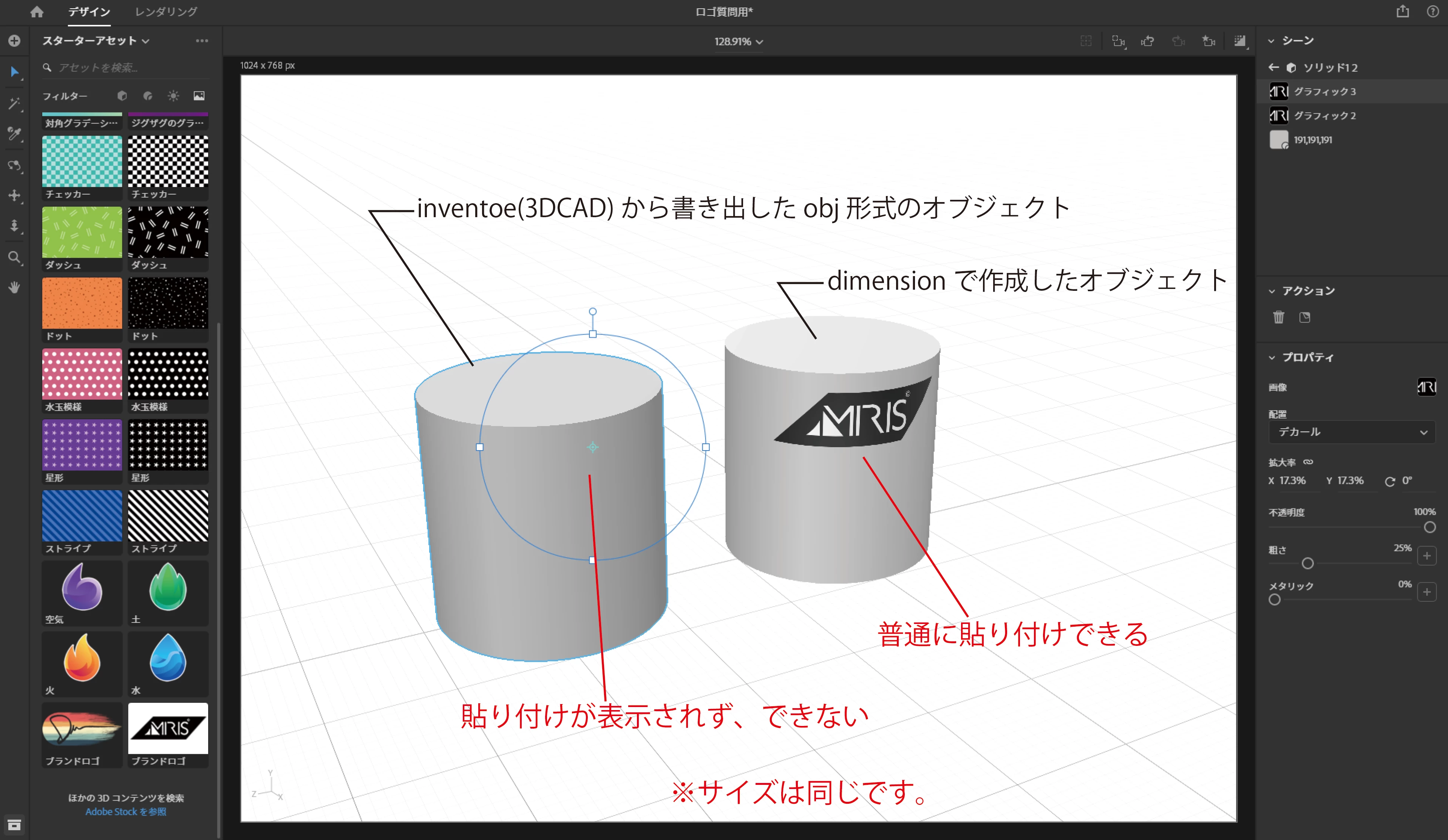Select the Magic Wand tool
The width and height of the screenshot is (1448, 840).
tap(14, 104)
